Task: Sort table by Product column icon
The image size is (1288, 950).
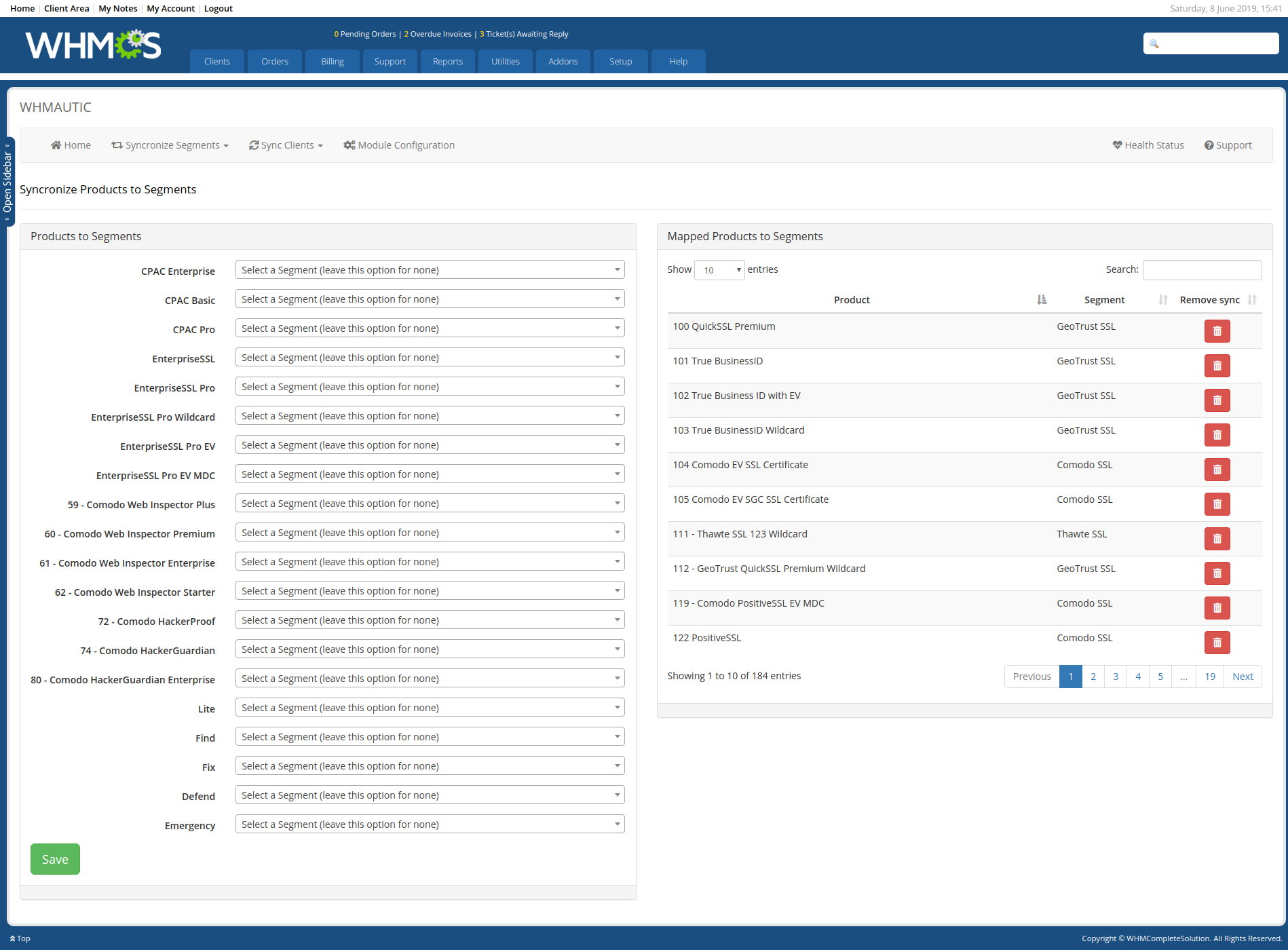Action: [1041, 300]
